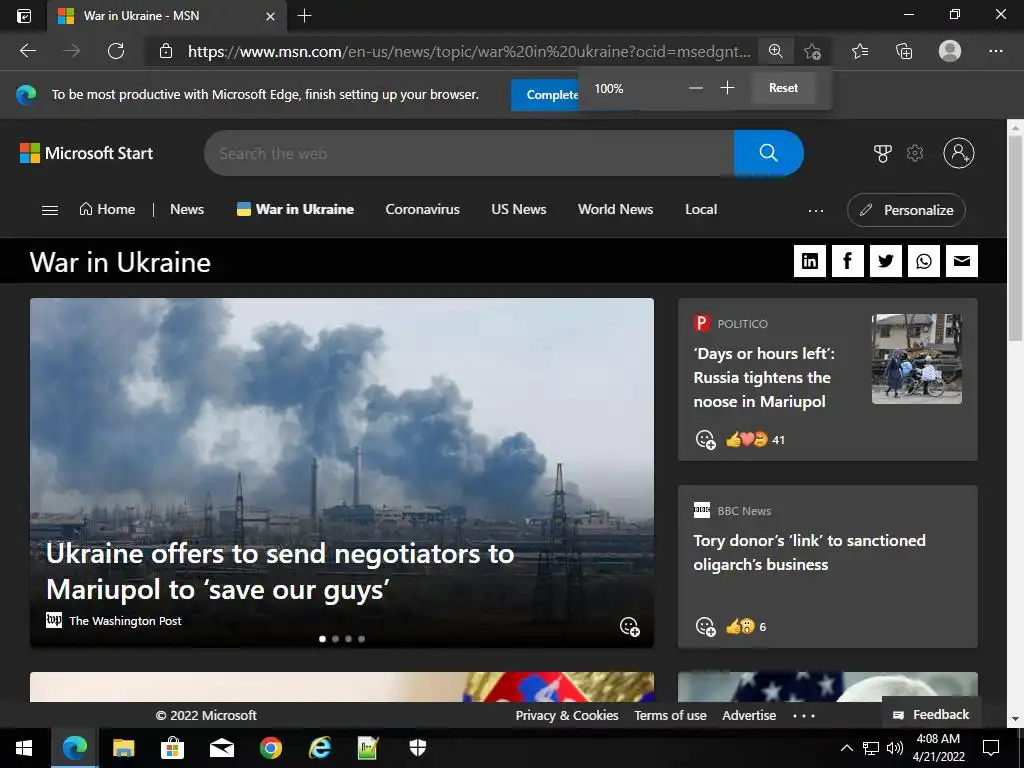Open Mail app from taskbar
1024x768 pixels.
pos(221,748)
